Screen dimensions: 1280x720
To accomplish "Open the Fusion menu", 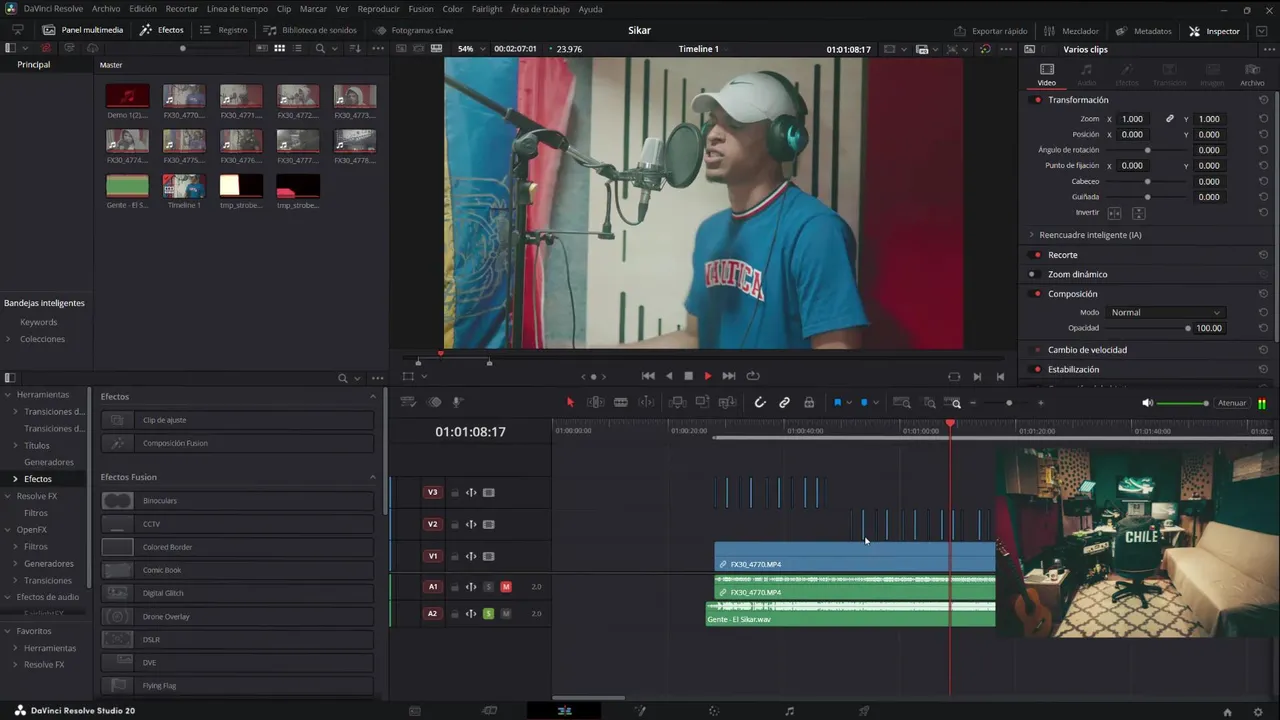I will (x=421, y=9).
